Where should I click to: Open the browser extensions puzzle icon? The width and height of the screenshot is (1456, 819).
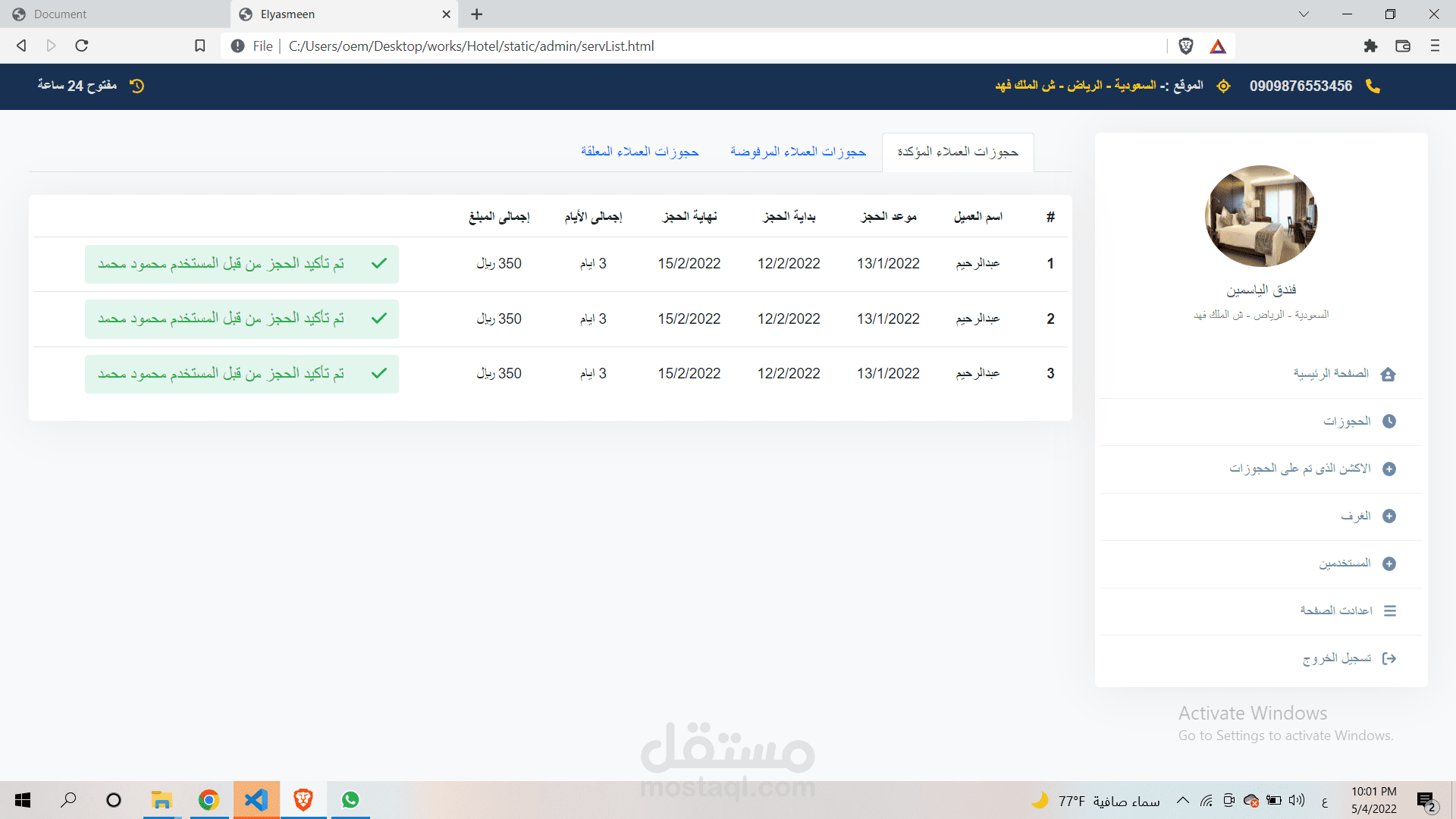(1370, 46)
